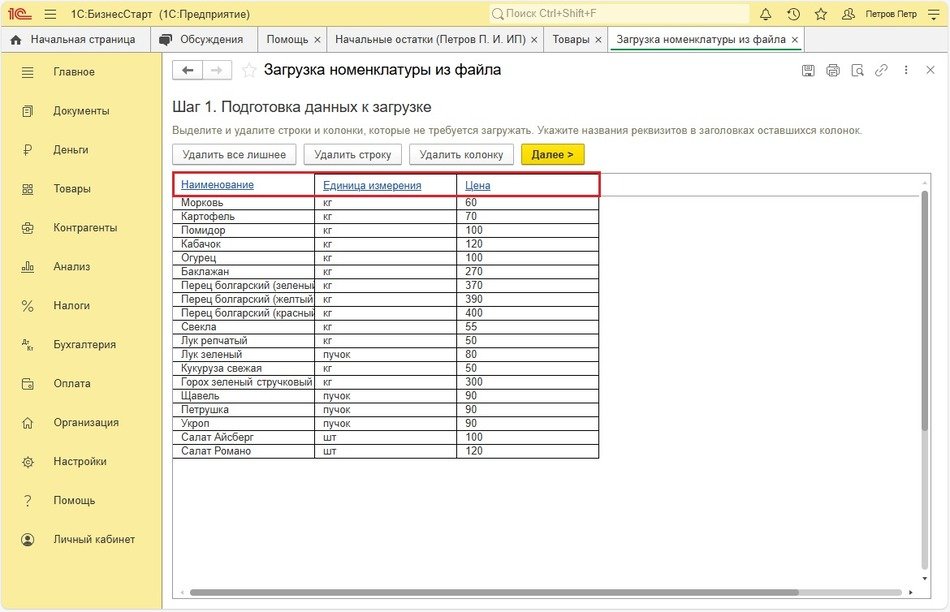Viewport: 950px width, 612px height.
Task: Switch to the Товары tab
Action: click(x=571, y=39)
